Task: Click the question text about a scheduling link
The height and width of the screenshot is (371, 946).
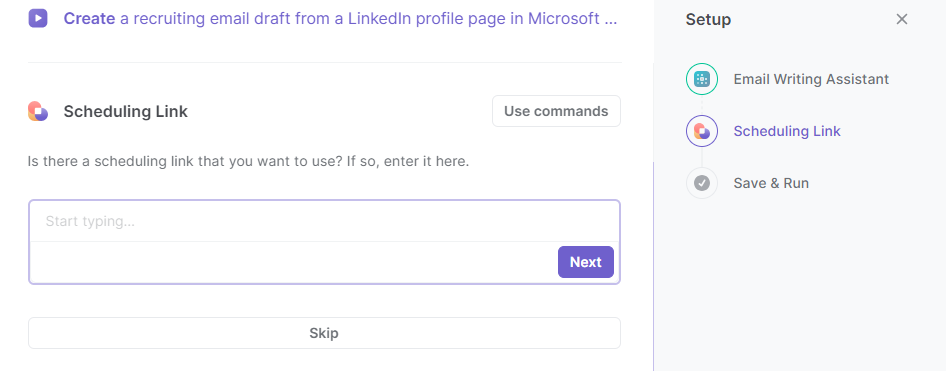Action: 248,162
